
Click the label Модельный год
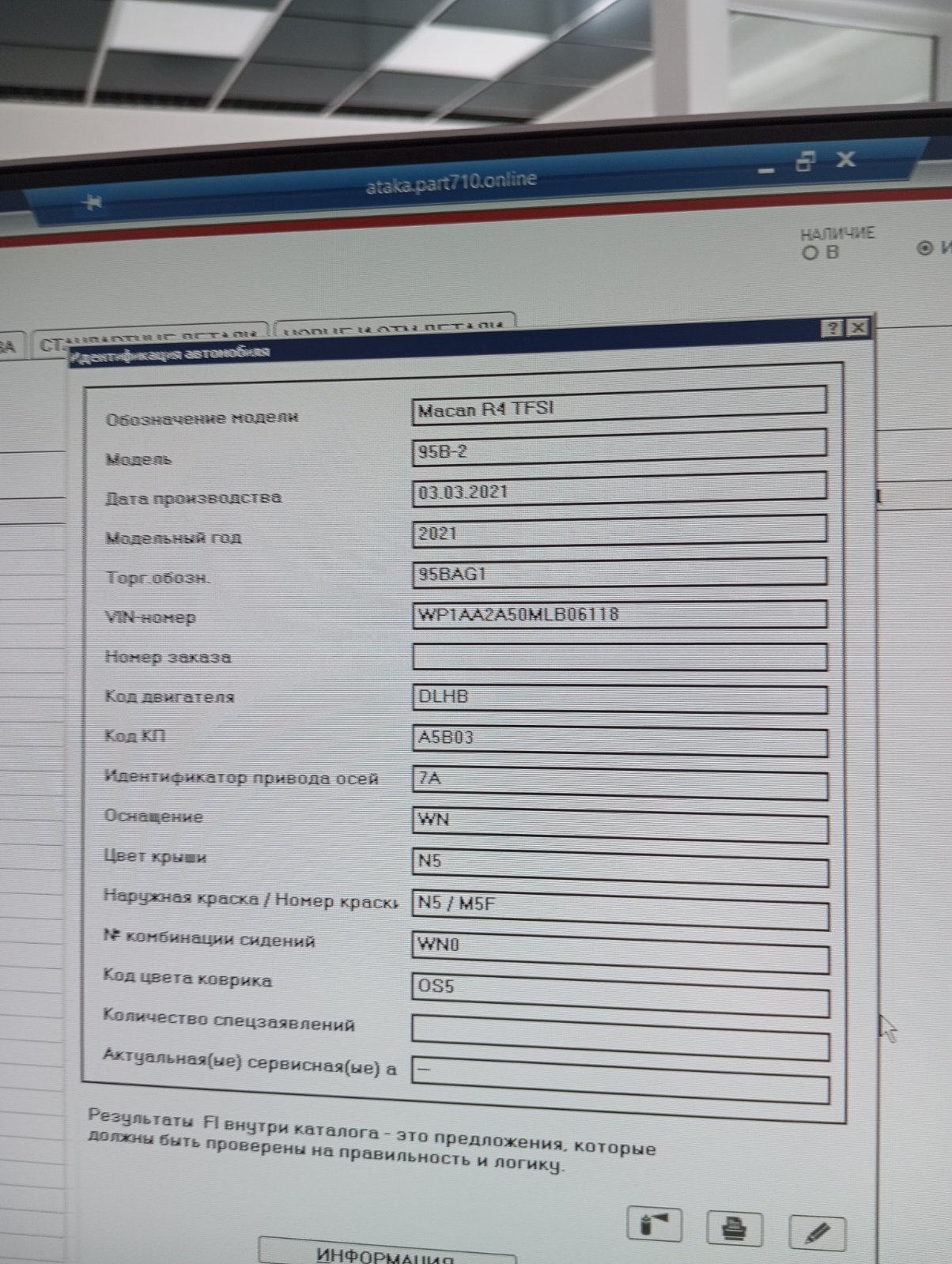tap(173, 538)
